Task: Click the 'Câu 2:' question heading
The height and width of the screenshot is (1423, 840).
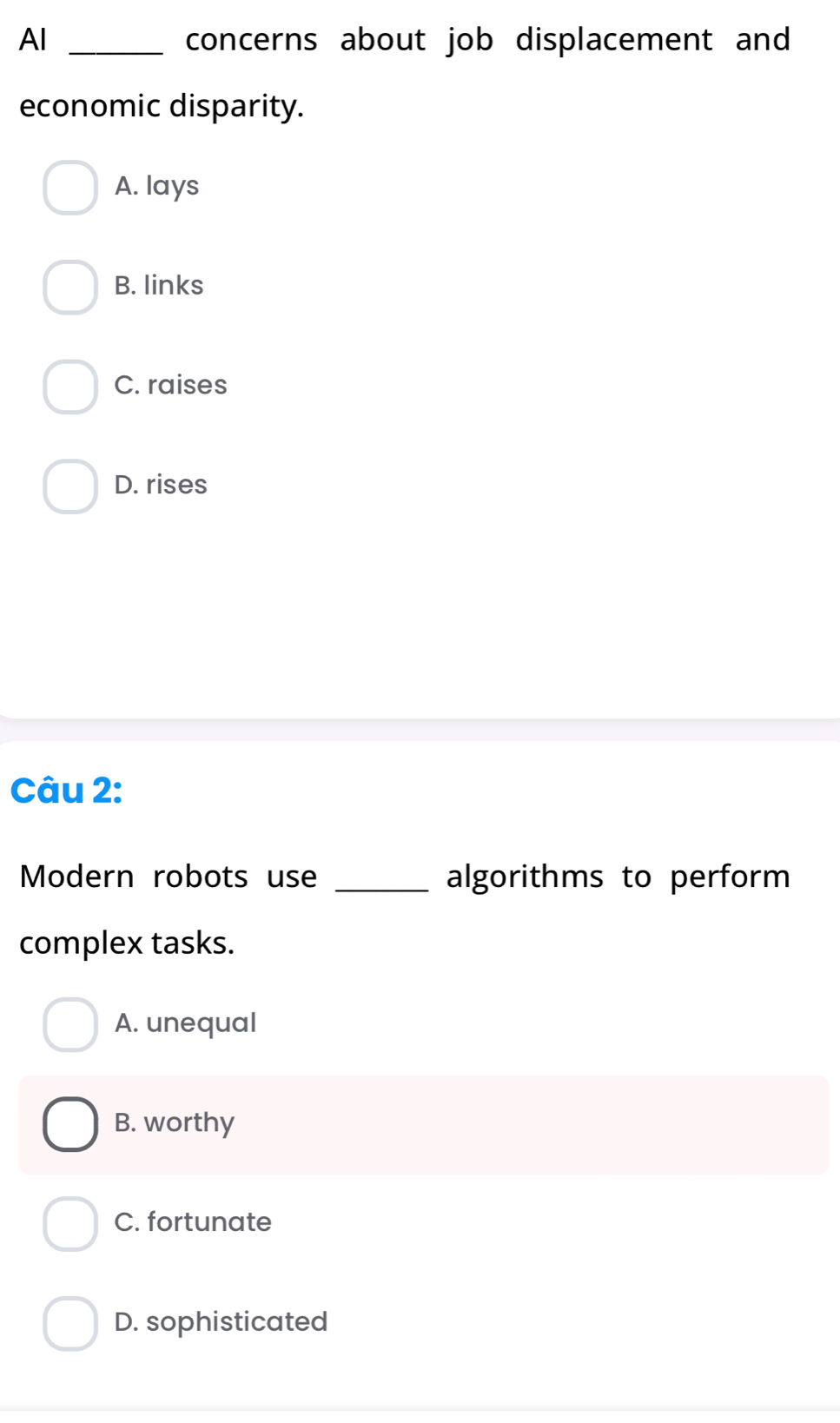Action: (67, 791)
